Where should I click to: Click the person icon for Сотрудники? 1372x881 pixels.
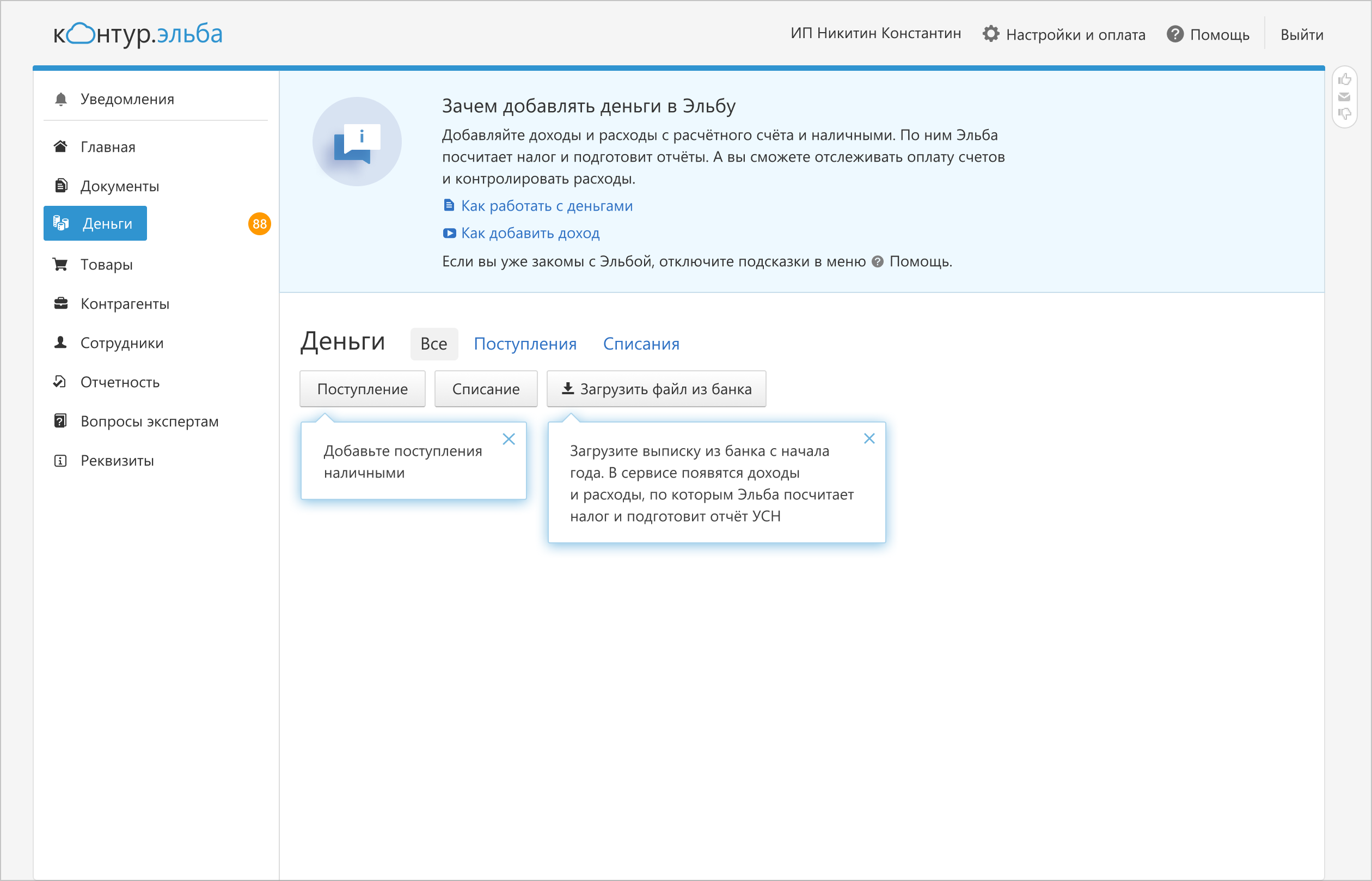[x=60, y=342]
